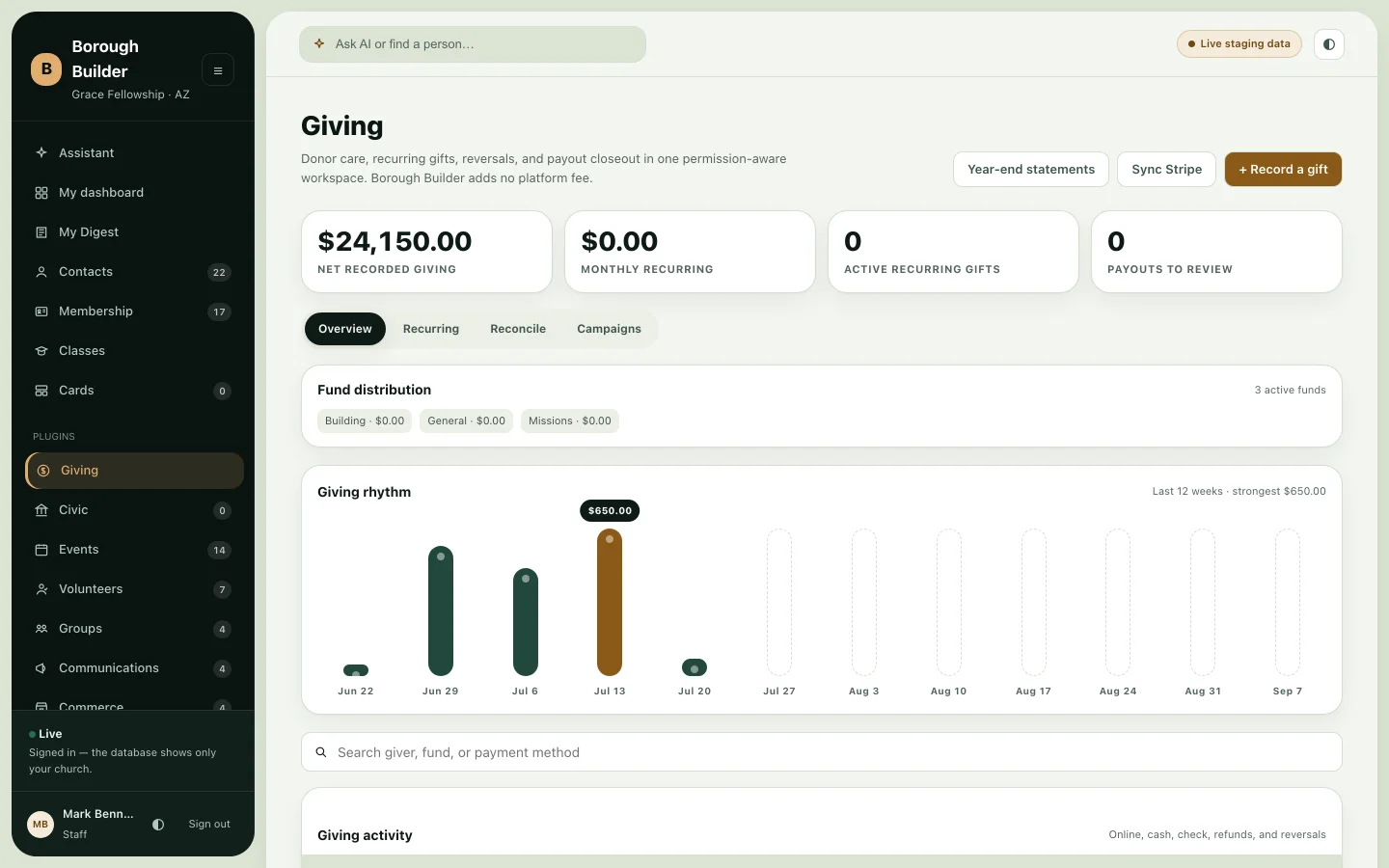
Task: Click the Borough Builder logo badge
Action: [46, 69]
